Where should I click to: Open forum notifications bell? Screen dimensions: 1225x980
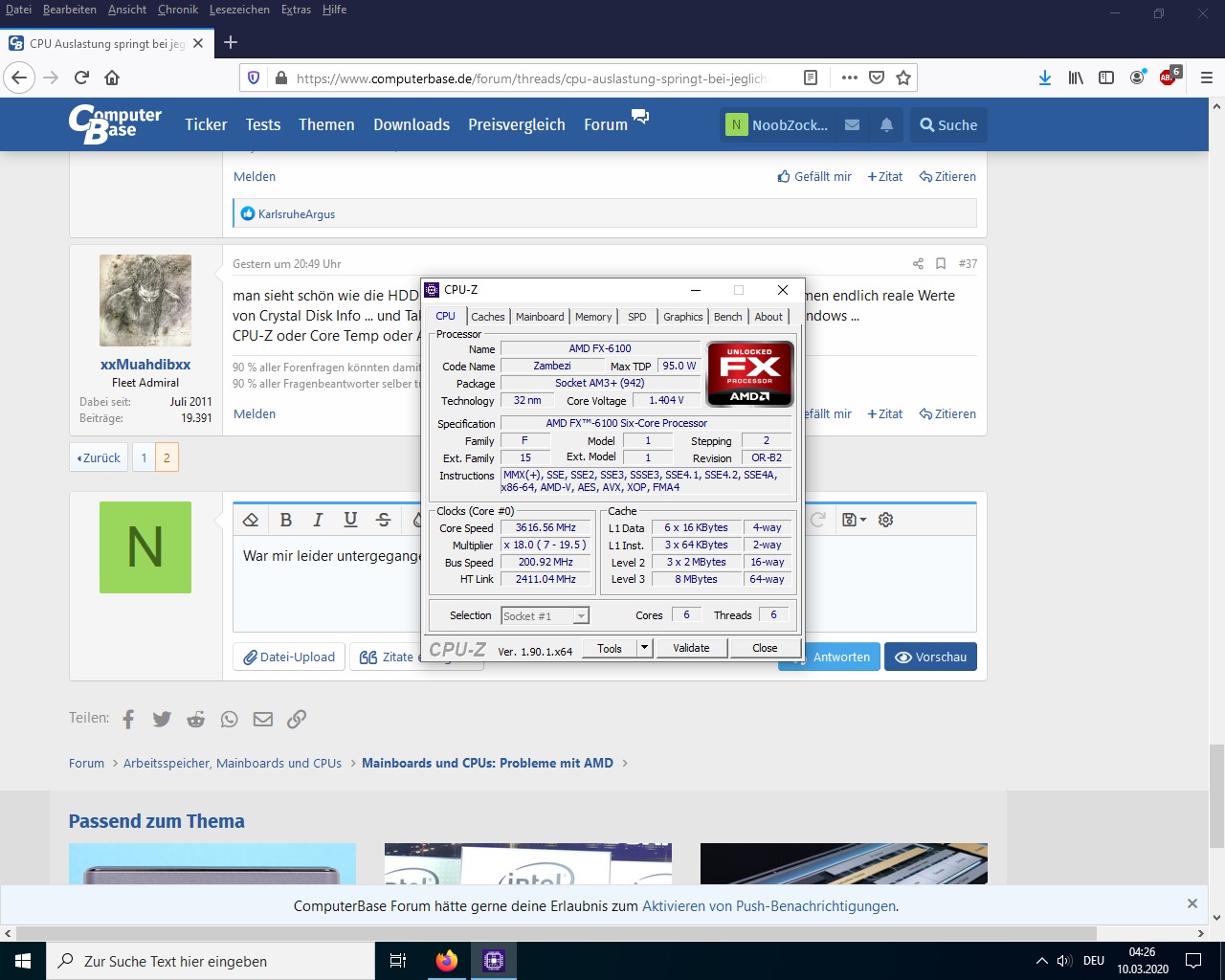click(886, 124)
